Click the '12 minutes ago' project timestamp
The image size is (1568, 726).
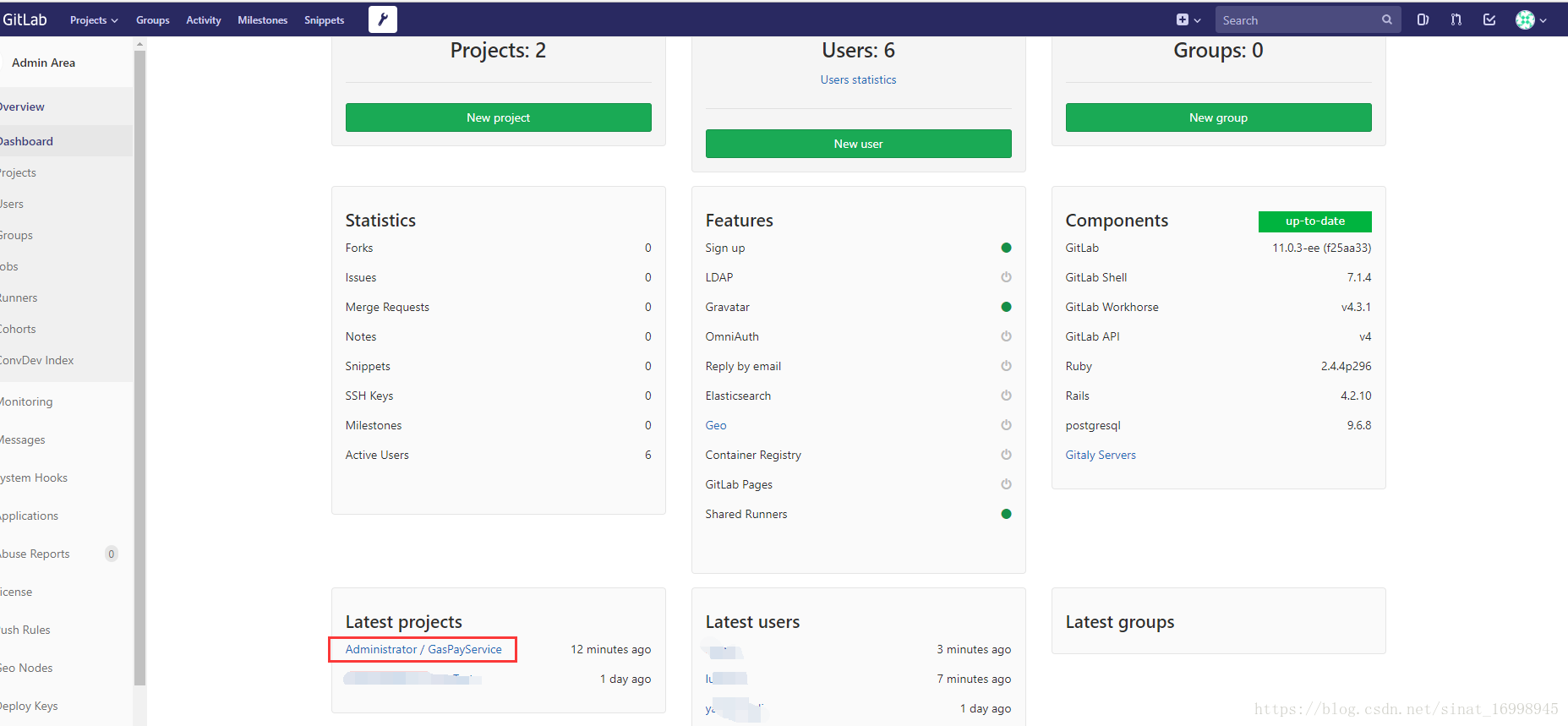click(610, 649)
